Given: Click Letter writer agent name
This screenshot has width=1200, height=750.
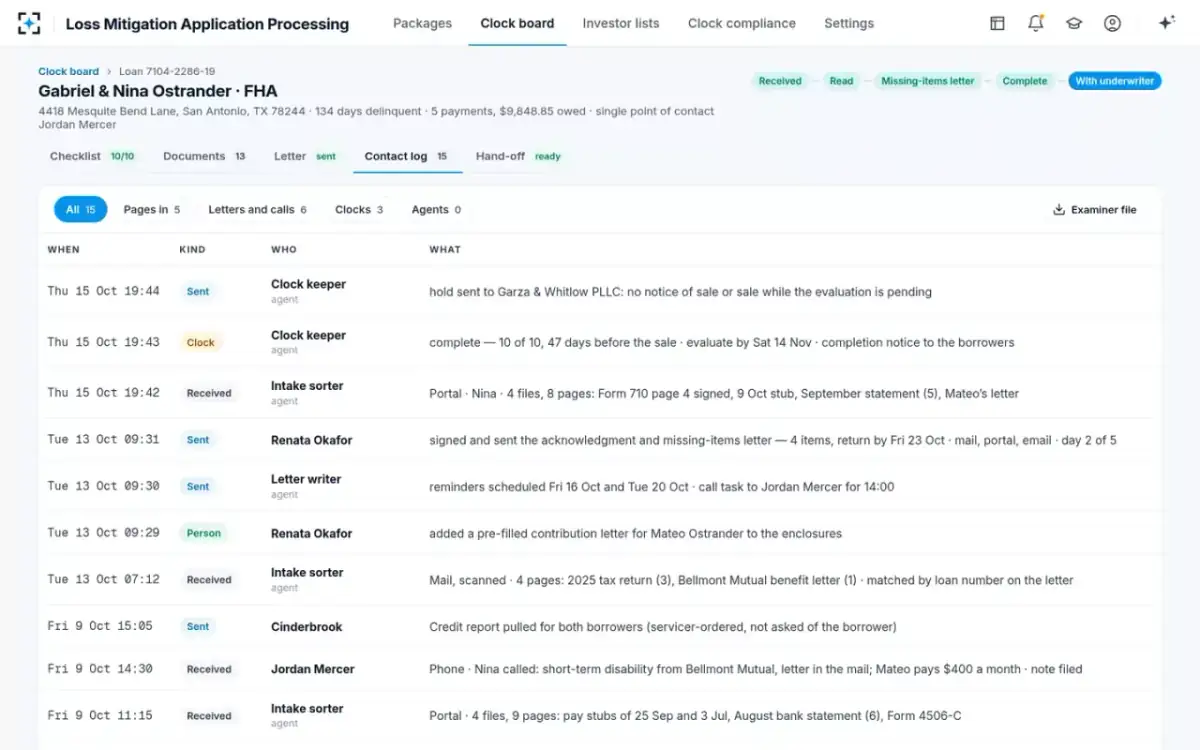Looking at the screenshot, I should [306, 479].
